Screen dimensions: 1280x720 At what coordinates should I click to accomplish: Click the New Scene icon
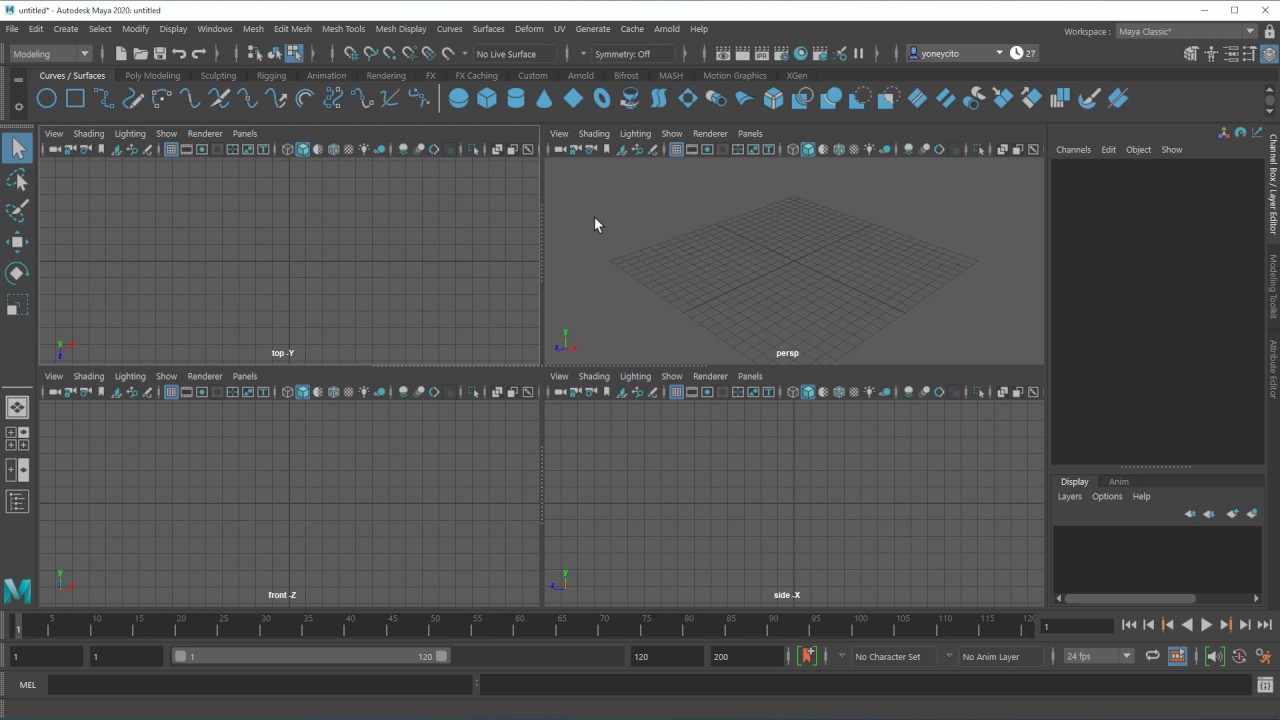coord(121,53)
